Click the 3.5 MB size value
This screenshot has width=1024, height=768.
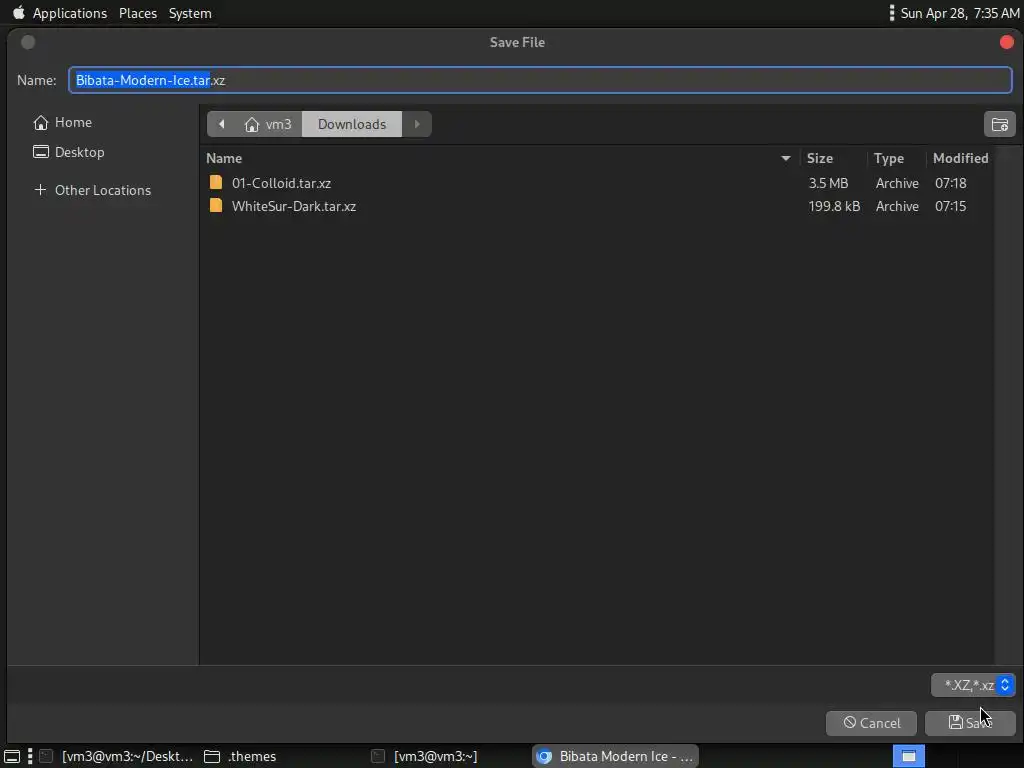828,183
